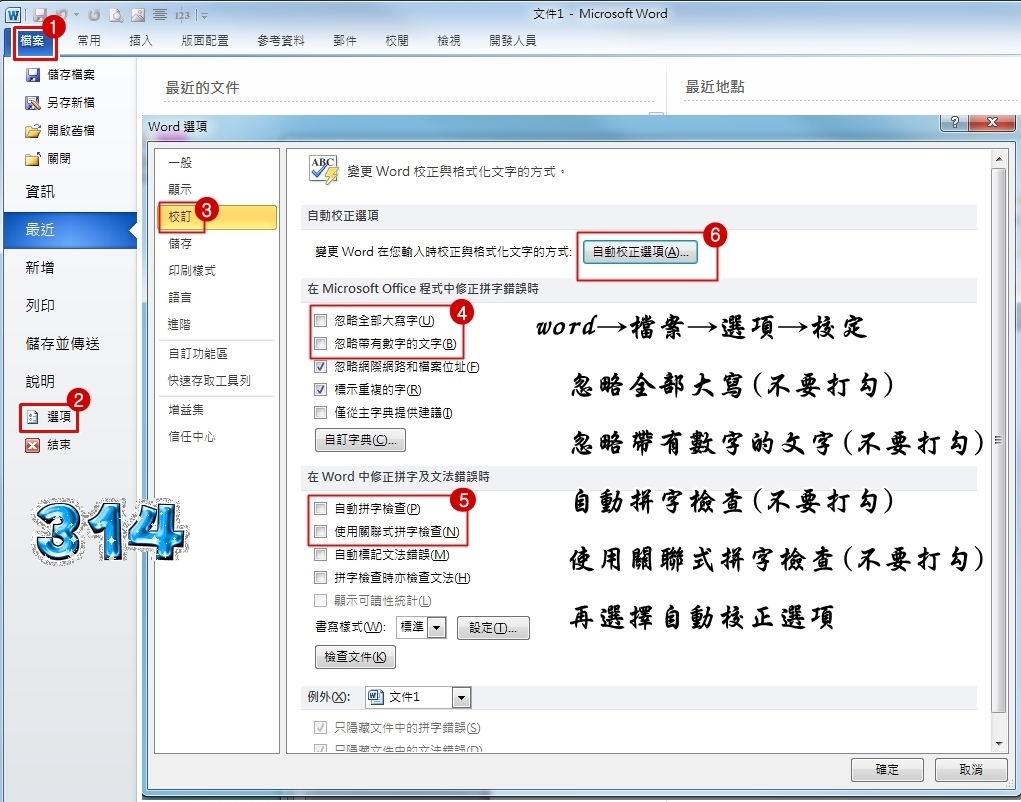Open the 檔案 (File) tab
The width and height of the screenshot is (1021, 802).
click(31, 41)
